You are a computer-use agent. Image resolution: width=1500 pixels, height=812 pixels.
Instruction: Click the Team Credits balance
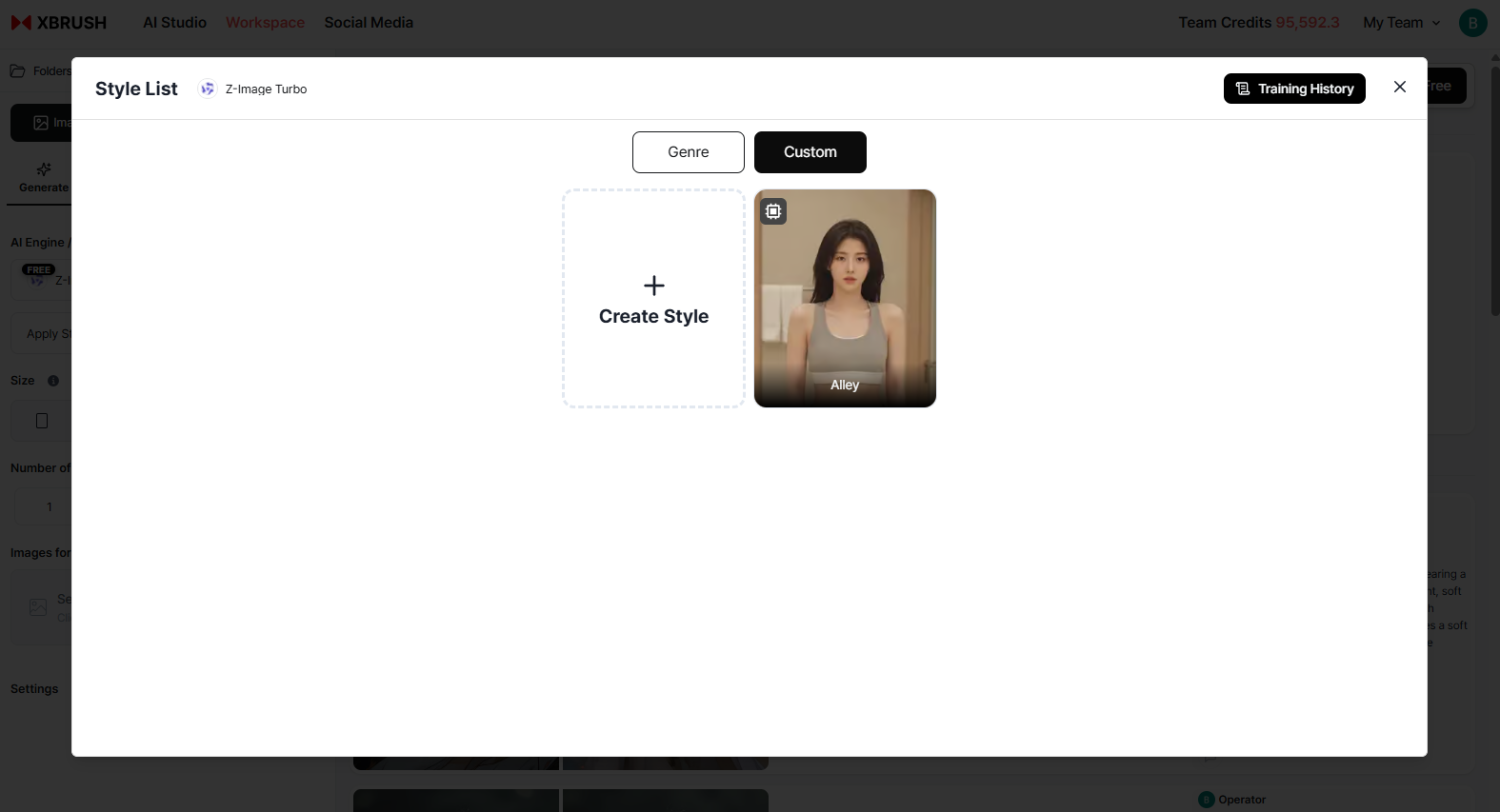[x=1258, y=22]
